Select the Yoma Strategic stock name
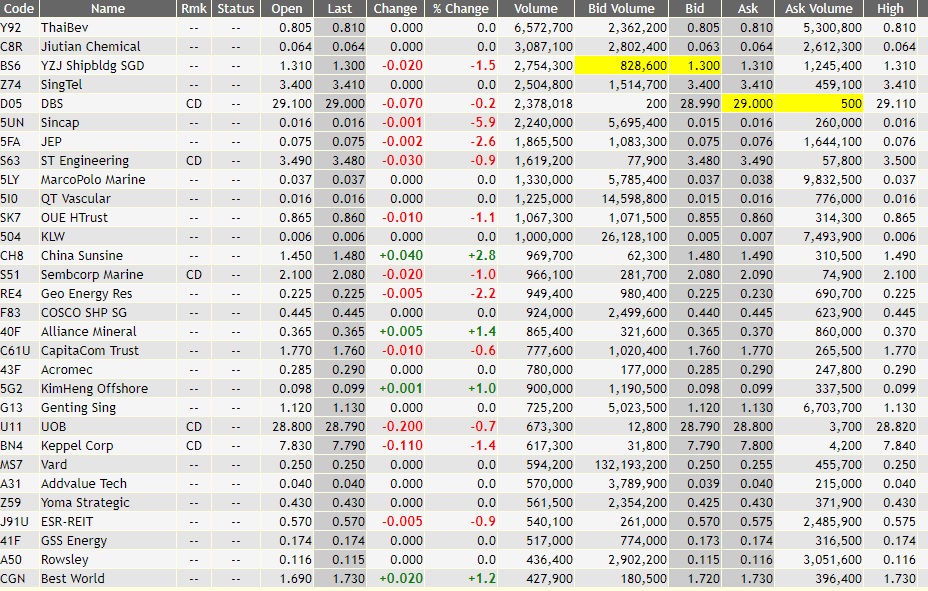The width and height of the screenshot is (928, 591). point(85,503)
